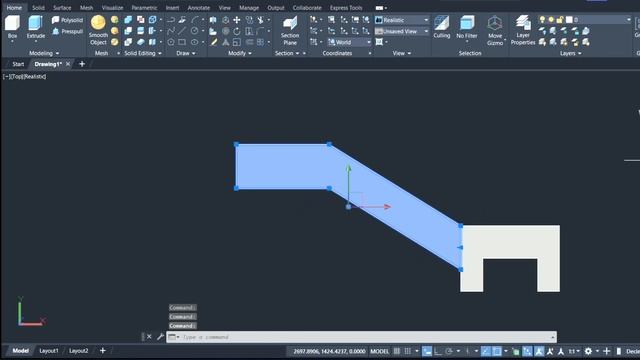Activate the Extrude tool
Viewport: 640px width, 360px height.
tap(36, 27)
